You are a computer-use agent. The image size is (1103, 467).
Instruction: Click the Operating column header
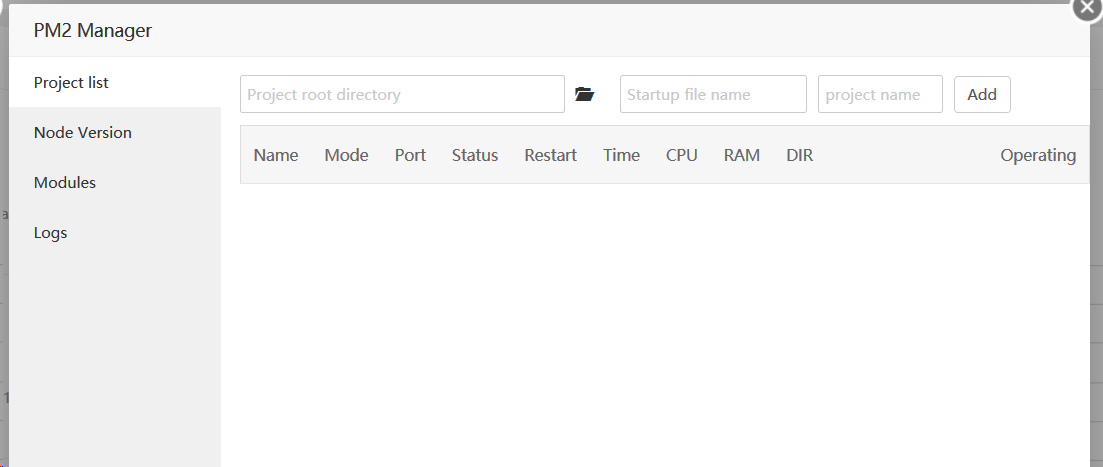tap(1038, 155)
